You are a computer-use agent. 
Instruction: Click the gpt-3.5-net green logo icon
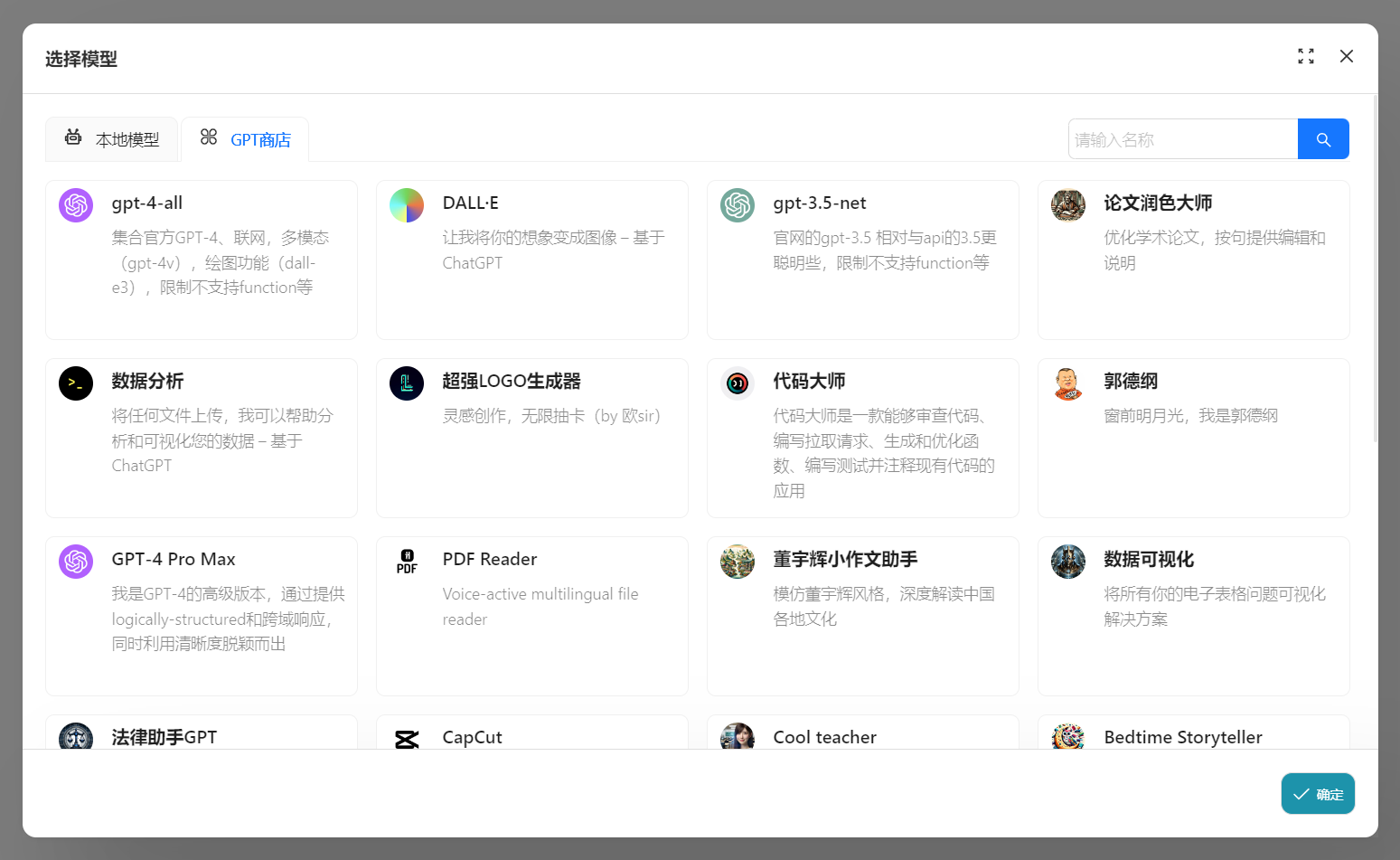738,205
